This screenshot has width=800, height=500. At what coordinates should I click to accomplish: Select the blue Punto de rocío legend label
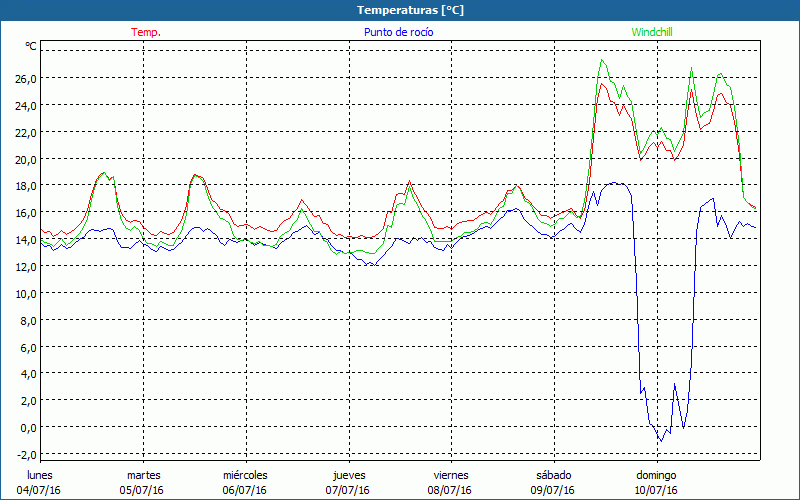[398, 32]
